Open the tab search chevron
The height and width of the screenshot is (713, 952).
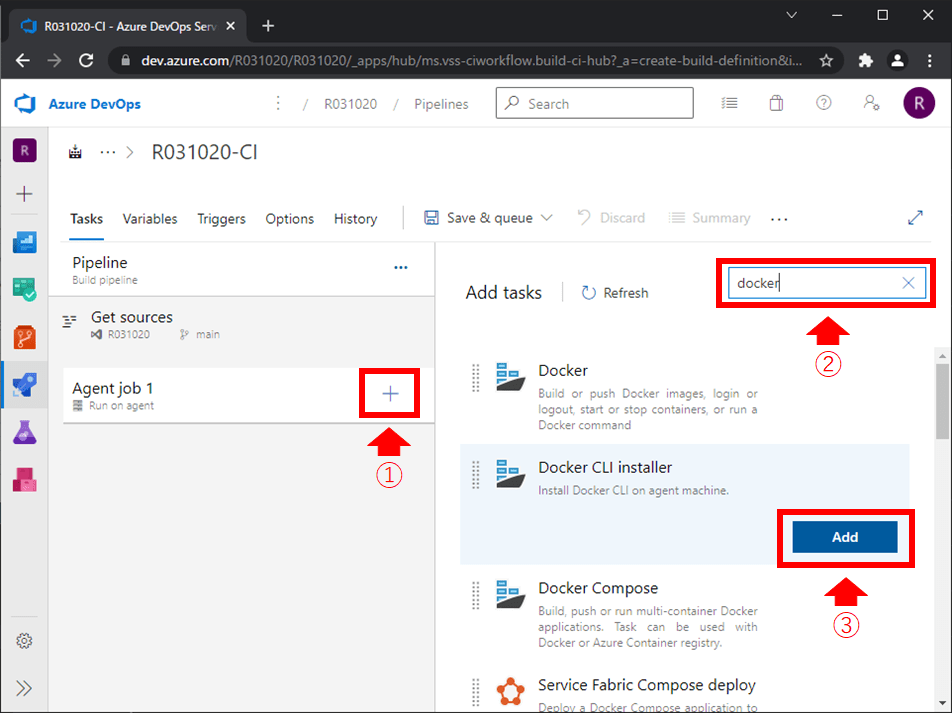(791, 15)
